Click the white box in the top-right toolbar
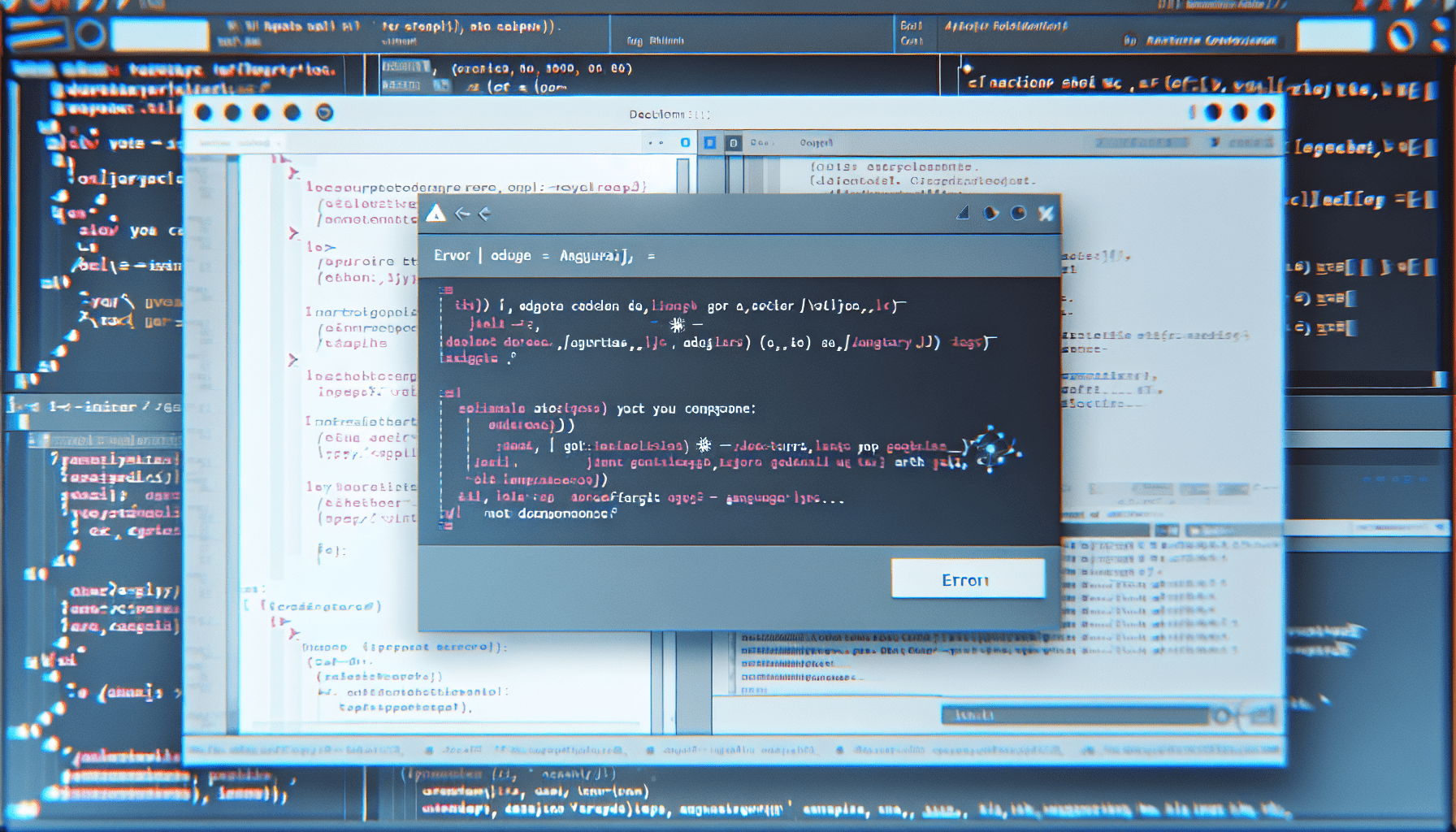Screen dimensions: 1456x832 (1335, 36)
